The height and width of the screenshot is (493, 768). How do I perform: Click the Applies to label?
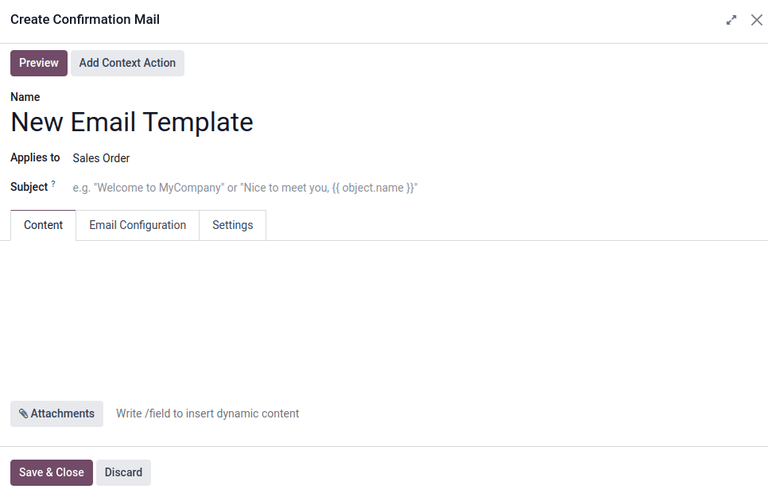35,158
